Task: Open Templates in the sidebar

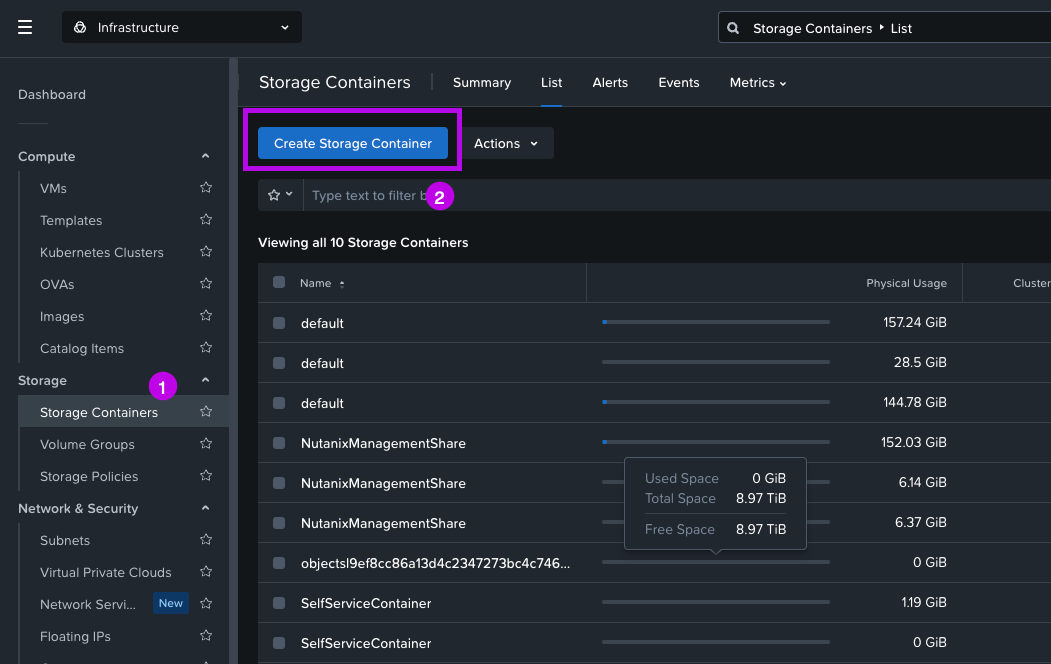Action: tap(71, 220)
